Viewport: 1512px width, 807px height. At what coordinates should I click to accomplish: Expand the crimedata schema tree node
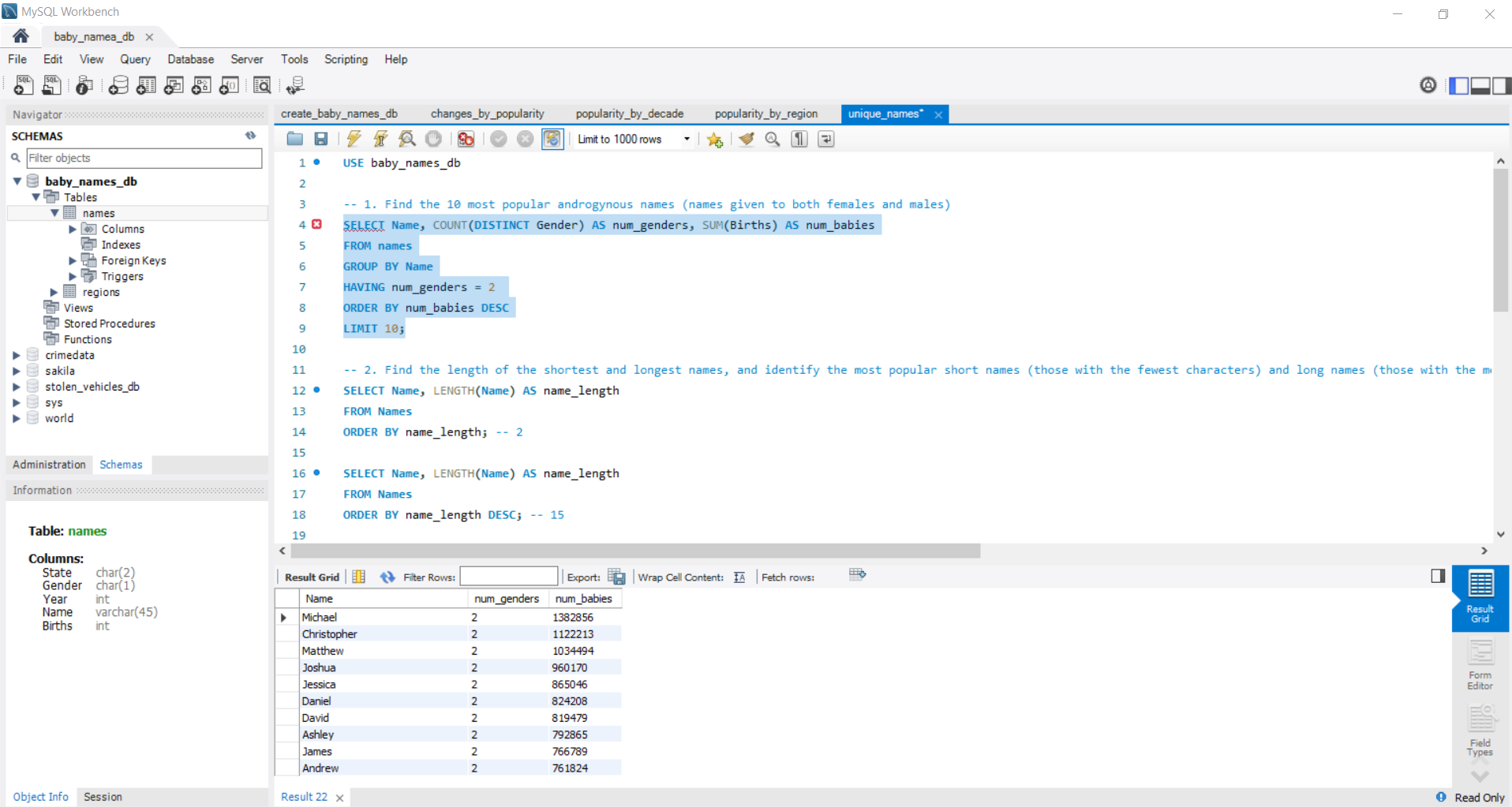coord(17,355)
